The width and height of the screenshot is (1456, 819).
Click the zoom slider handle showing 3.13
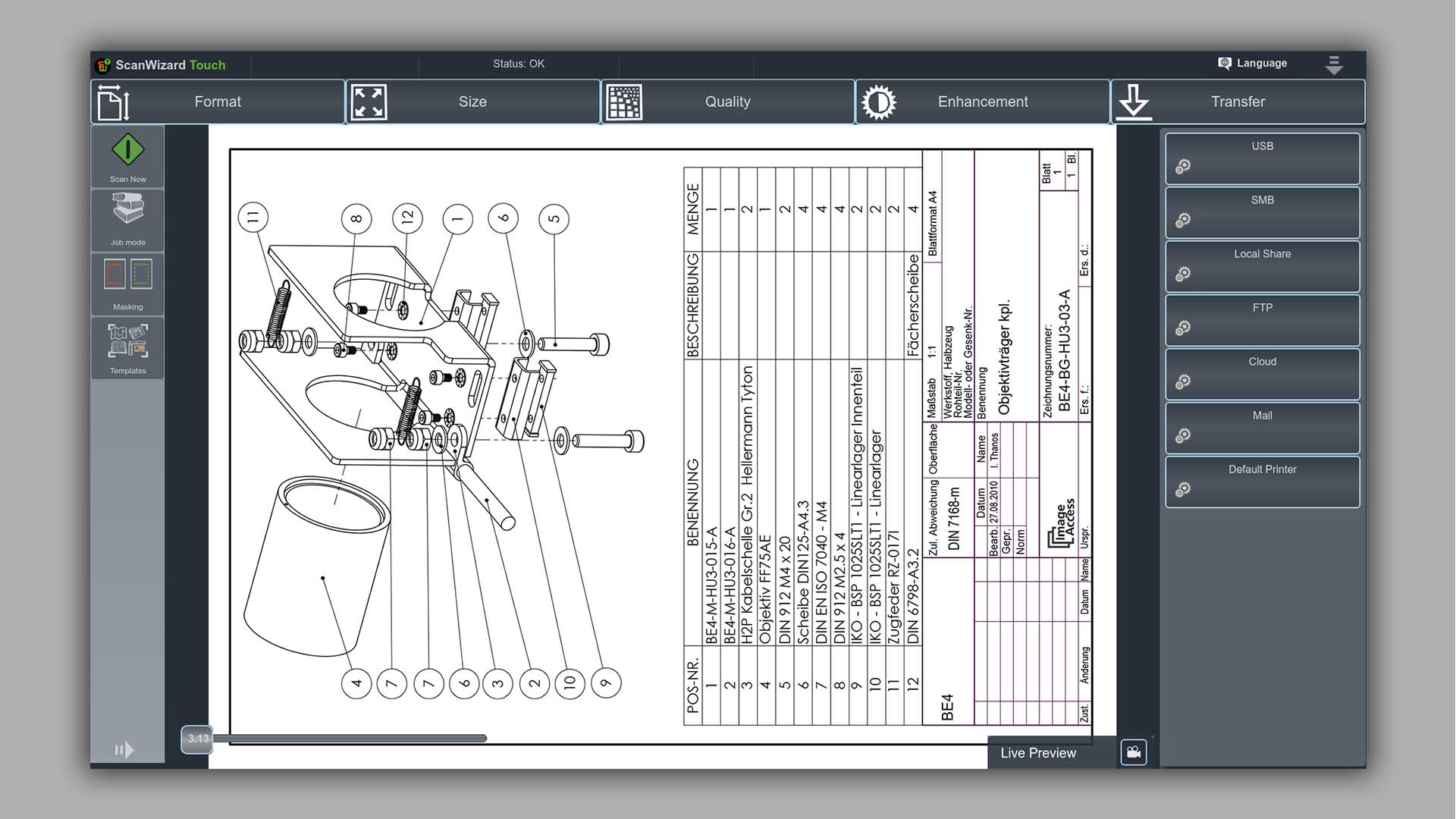click(197, 739)
